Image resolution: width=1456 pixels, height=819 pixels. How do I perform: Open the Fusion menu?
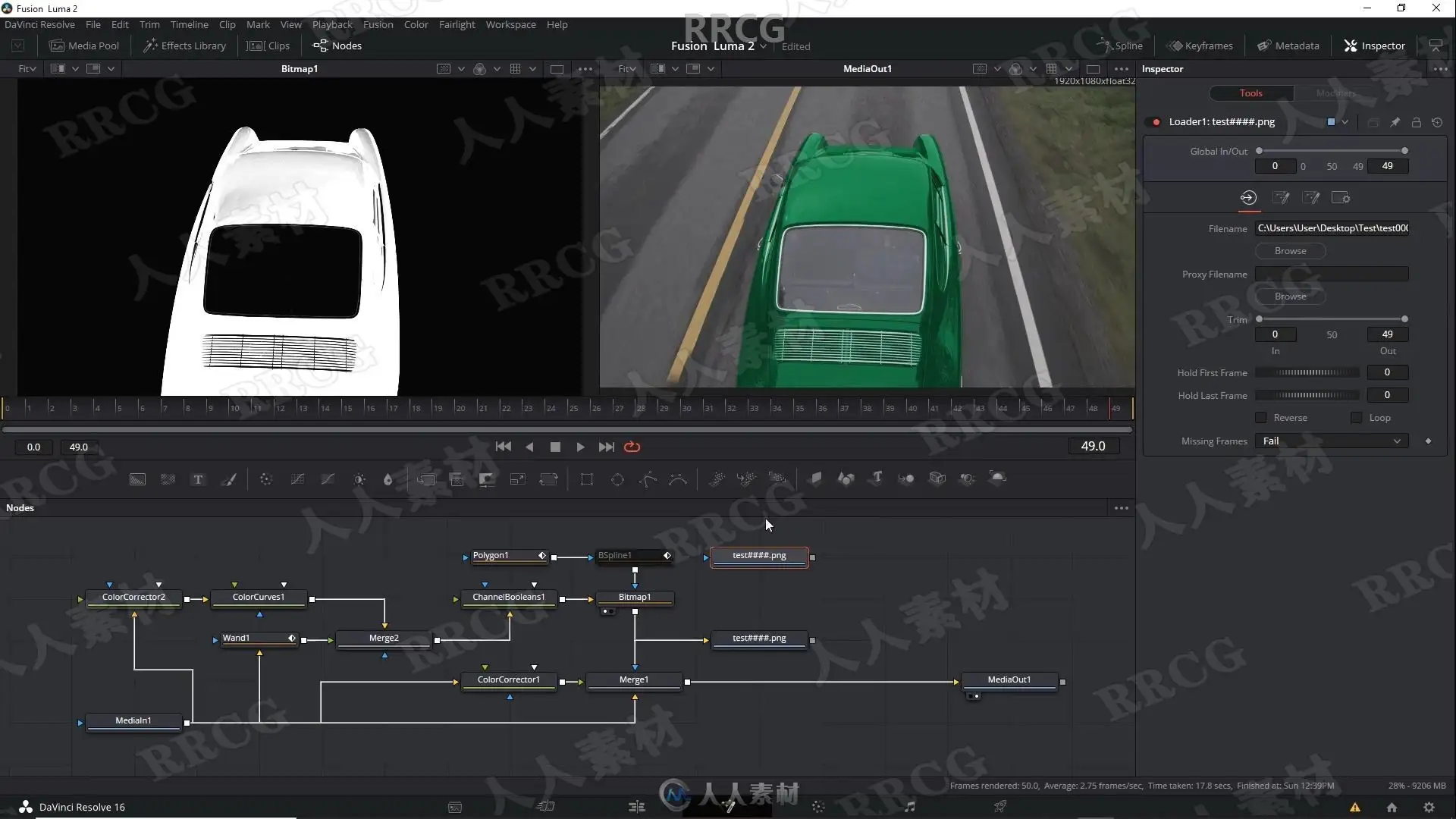[378, 24]
